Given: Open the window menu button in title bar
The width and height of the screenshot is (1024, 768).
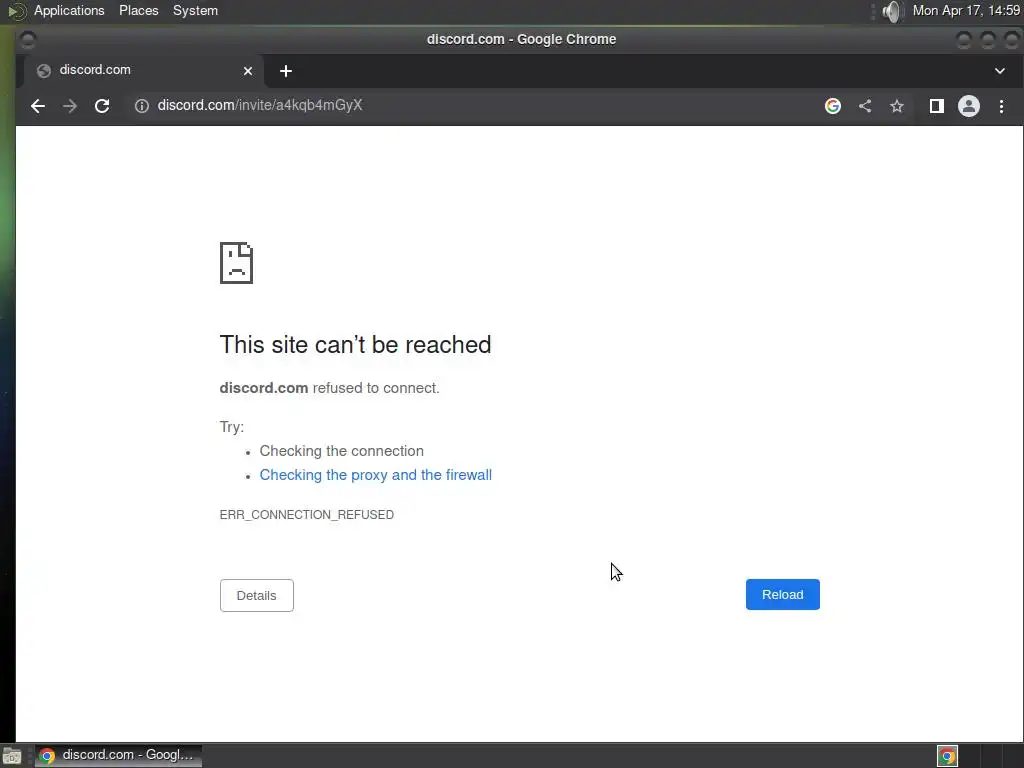Looking at the screenshot, I should [x=27, y=40].
